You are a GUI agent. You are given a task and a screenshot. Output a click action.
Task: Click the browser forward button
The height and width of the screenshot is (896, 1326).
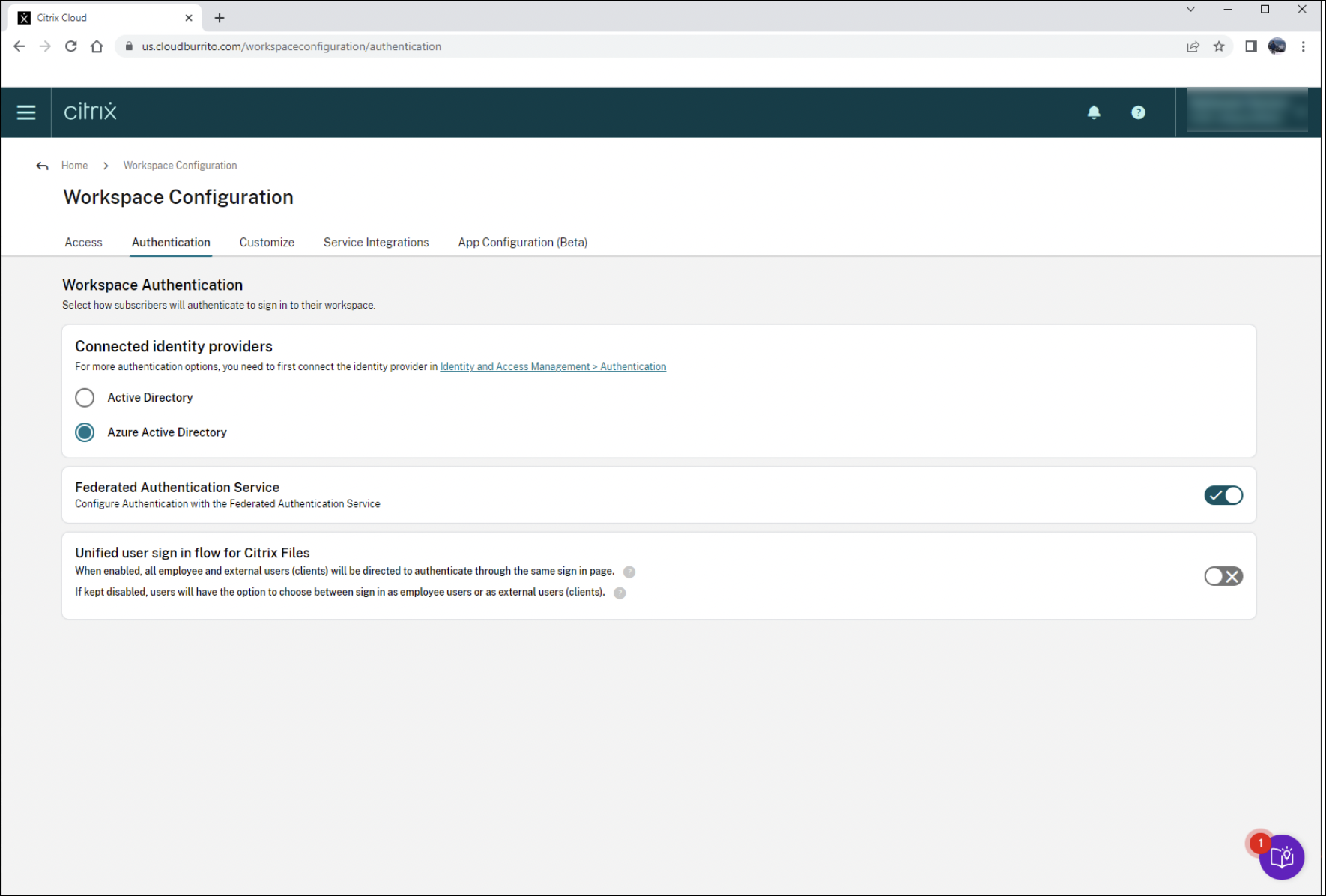tap(45, 46)
